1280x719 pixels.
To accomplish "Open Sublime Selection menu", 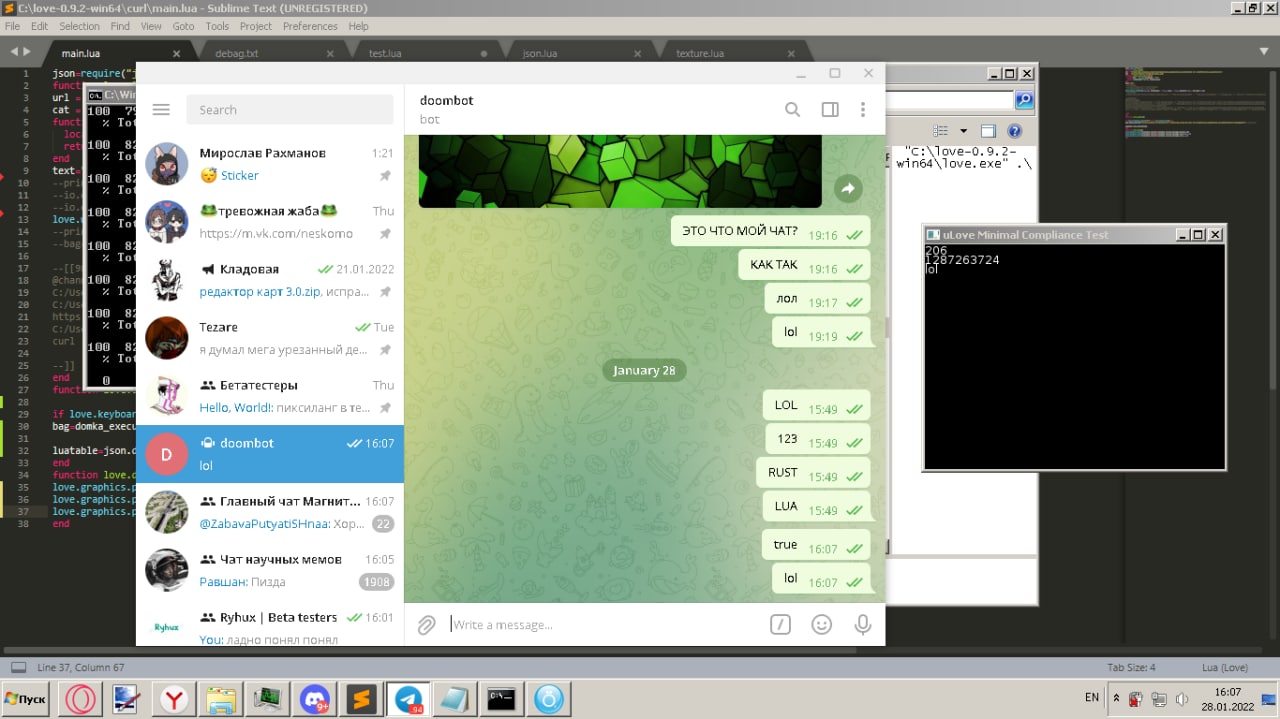I will (x=79, y=26).
